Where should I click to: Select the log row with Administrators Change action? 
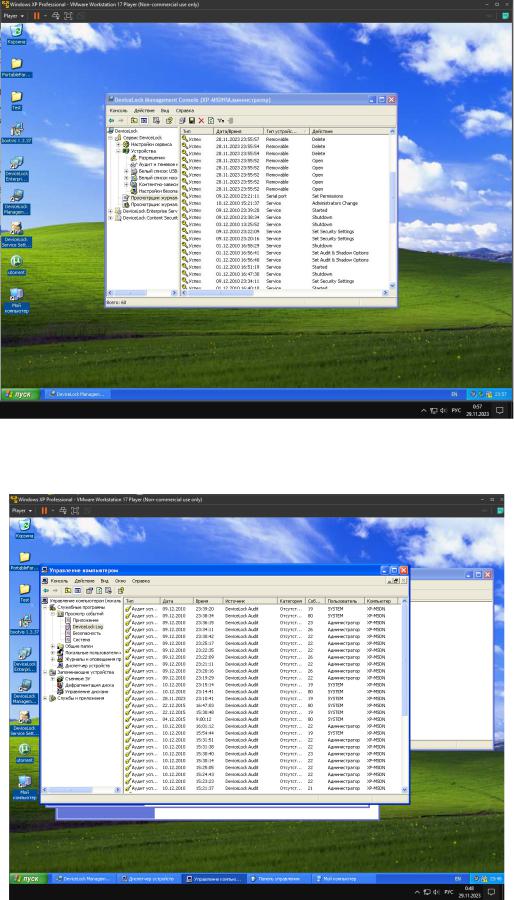point(285,203)
